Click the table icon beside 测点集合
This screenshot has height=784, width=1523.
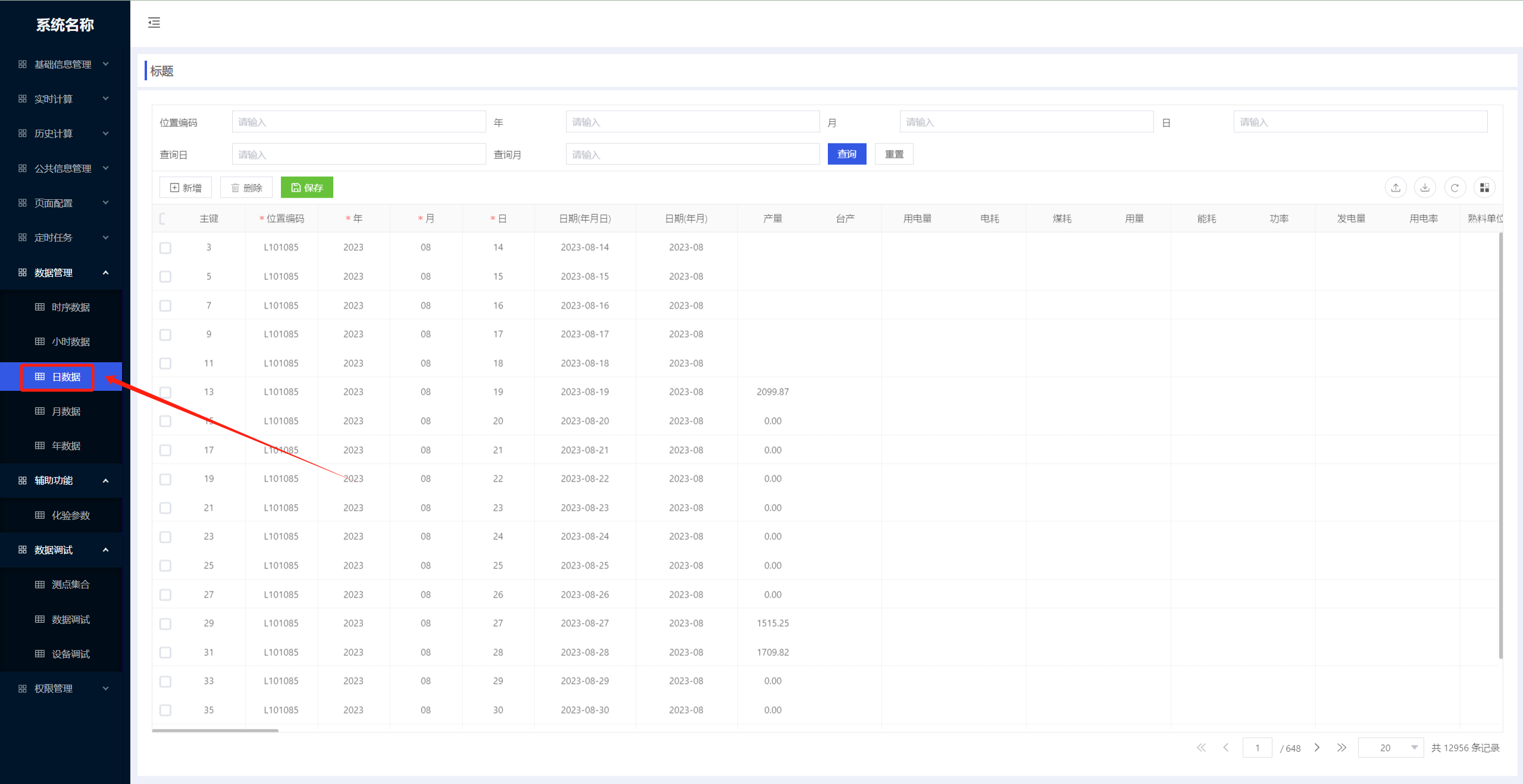40,585
